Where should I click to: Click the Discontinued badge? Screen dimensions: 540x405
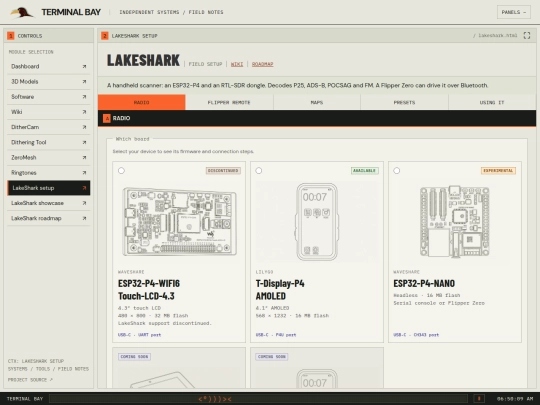223,170
